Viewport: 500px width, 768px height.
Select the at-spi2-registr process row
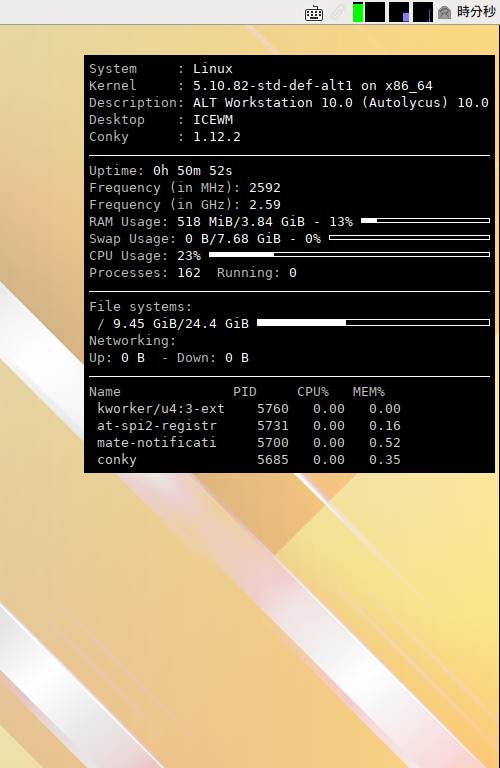tap(248, 426)
